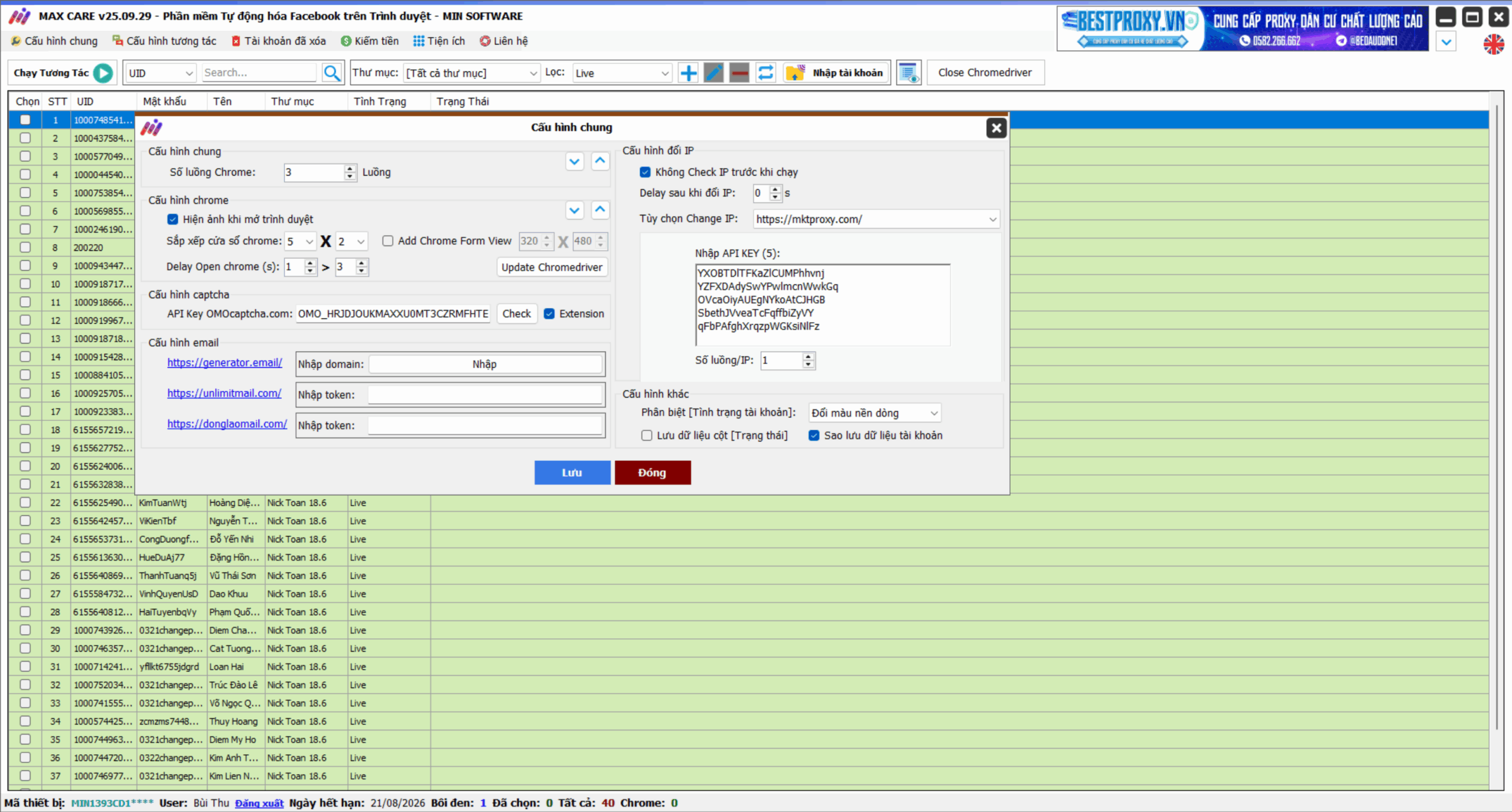Click the blue Lưu save button
Viewport: 1512px width, 812px height.
point(572,472)
